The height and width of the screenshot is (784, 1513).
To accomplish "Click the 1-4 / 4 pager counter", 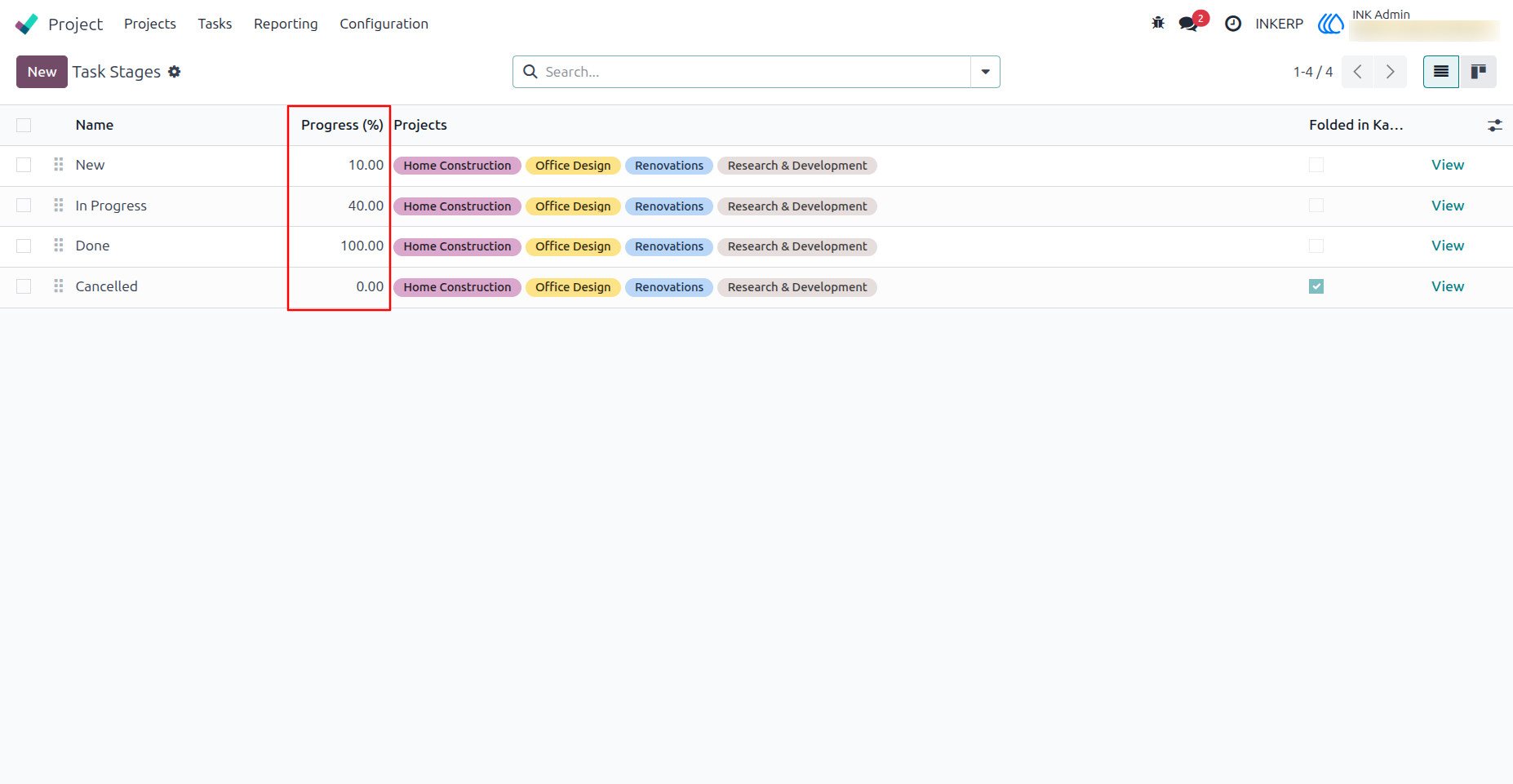I will click(1312, 72).
